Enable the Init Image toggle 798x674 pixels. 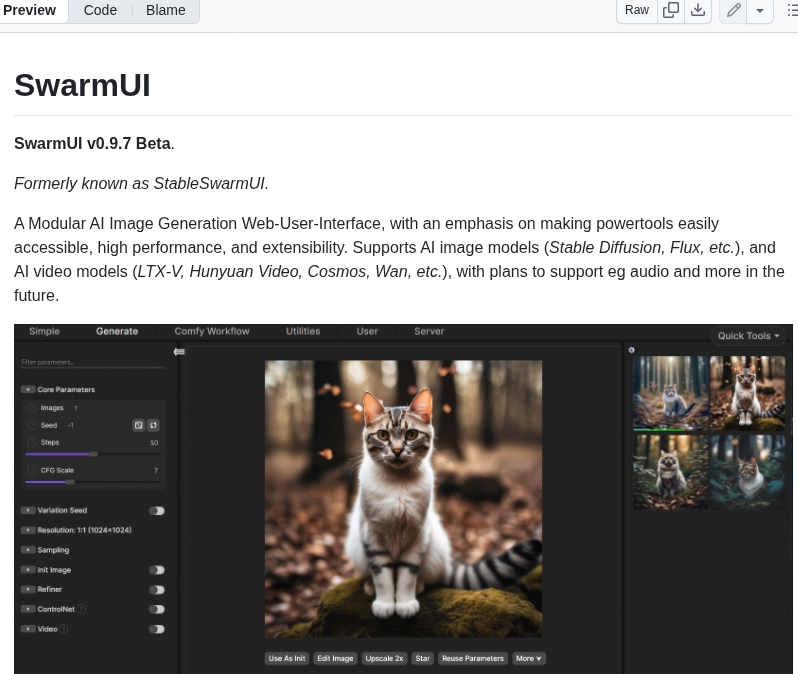click(x=157, y=570)
